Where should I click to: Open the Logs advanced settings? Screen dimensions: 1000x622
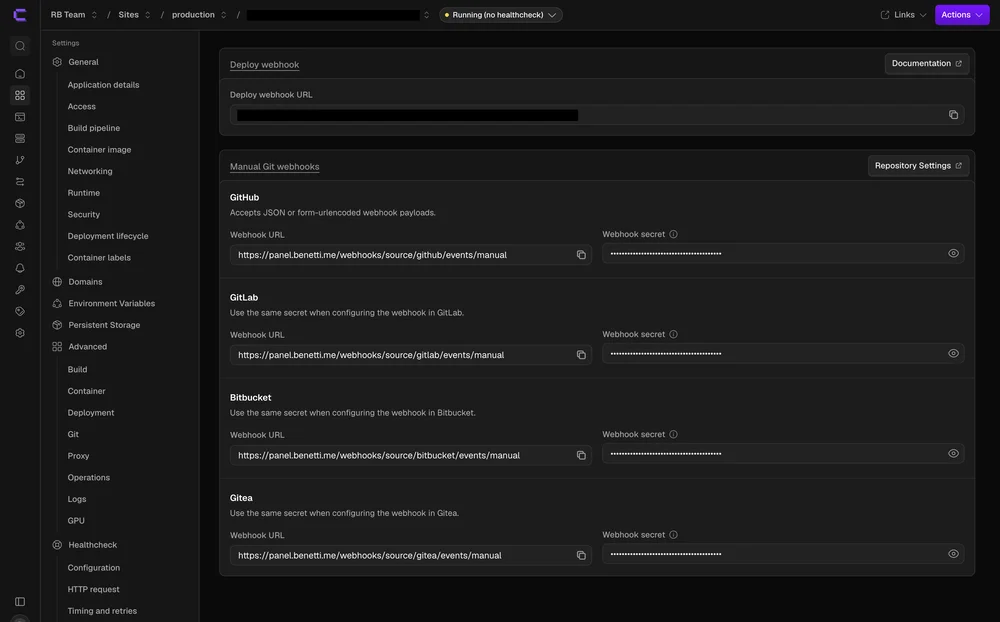(77, 499)
